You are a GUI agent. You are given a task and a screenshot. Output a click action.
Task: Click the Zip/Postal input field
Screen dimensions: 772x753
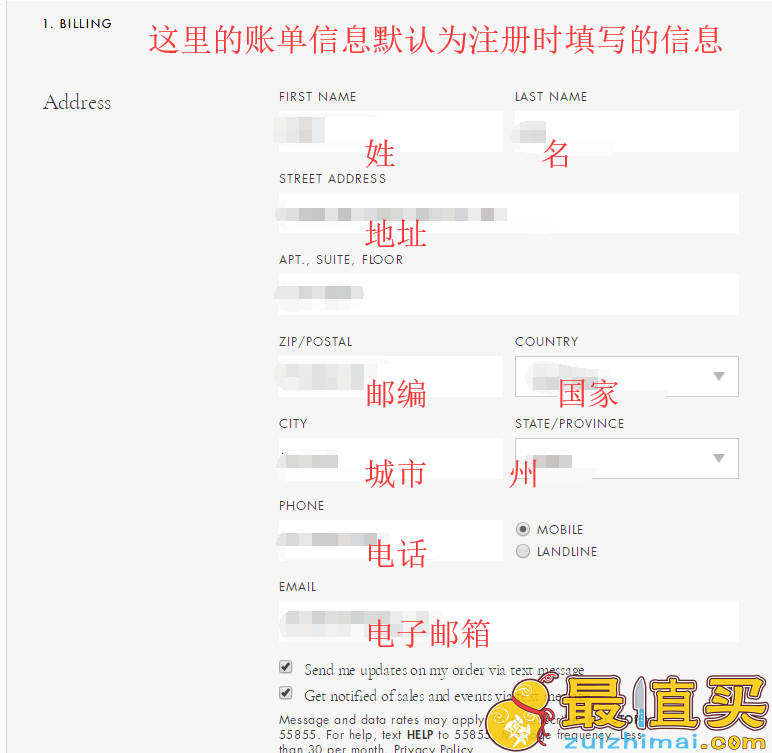390,376
